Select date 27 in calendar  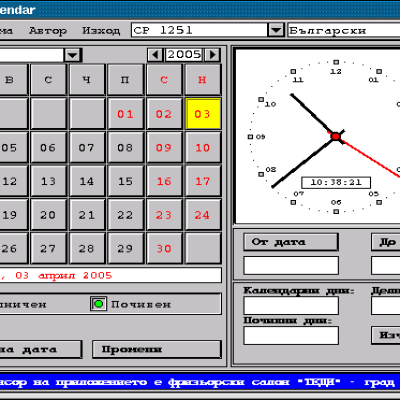(x=48, y=248)
